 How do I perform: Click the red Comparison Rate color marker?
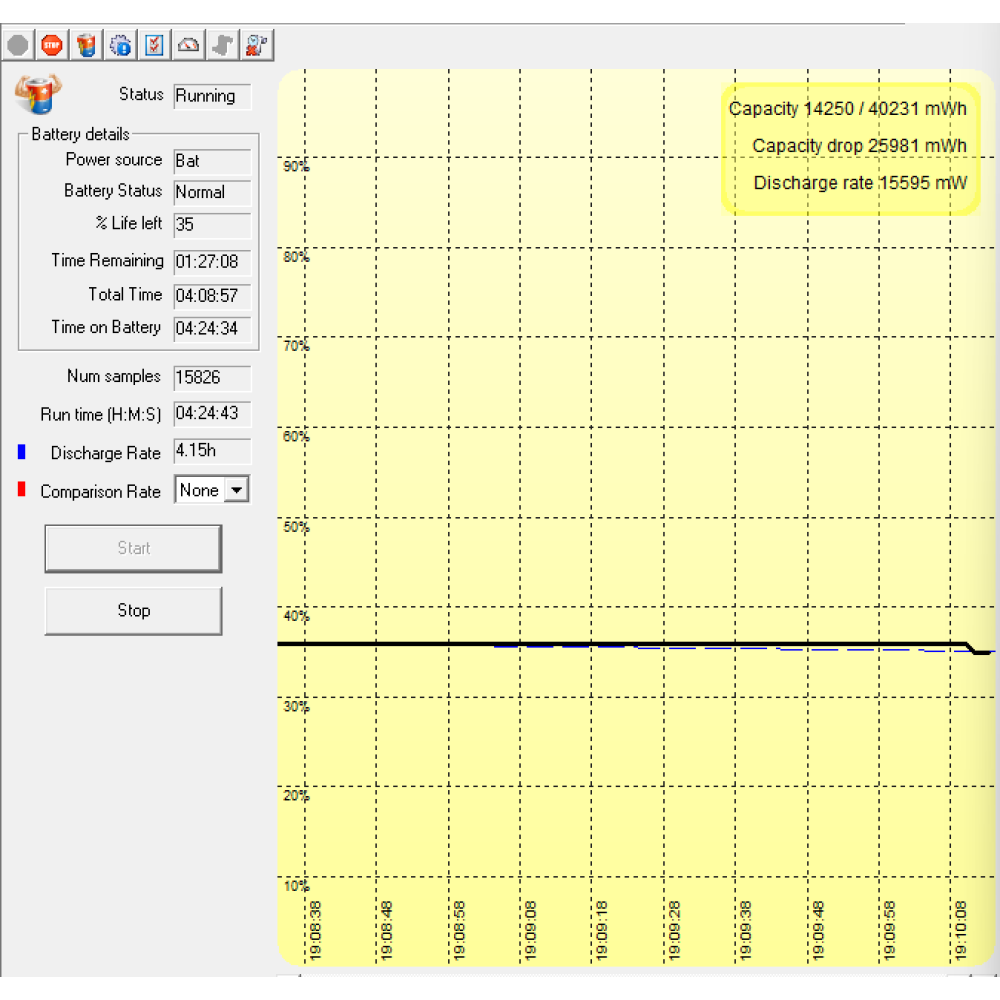(x=22, y=491)
